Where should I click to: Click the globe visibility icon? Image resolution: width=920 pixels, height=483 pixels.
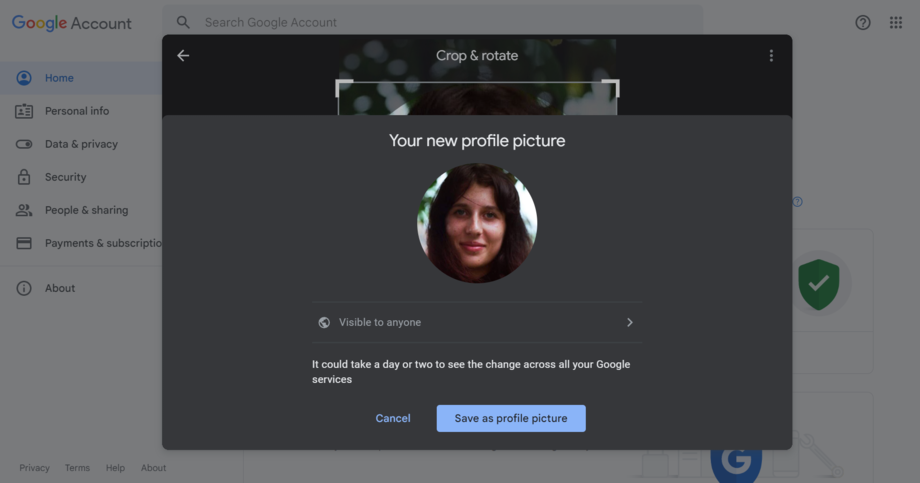click(324, 322)
